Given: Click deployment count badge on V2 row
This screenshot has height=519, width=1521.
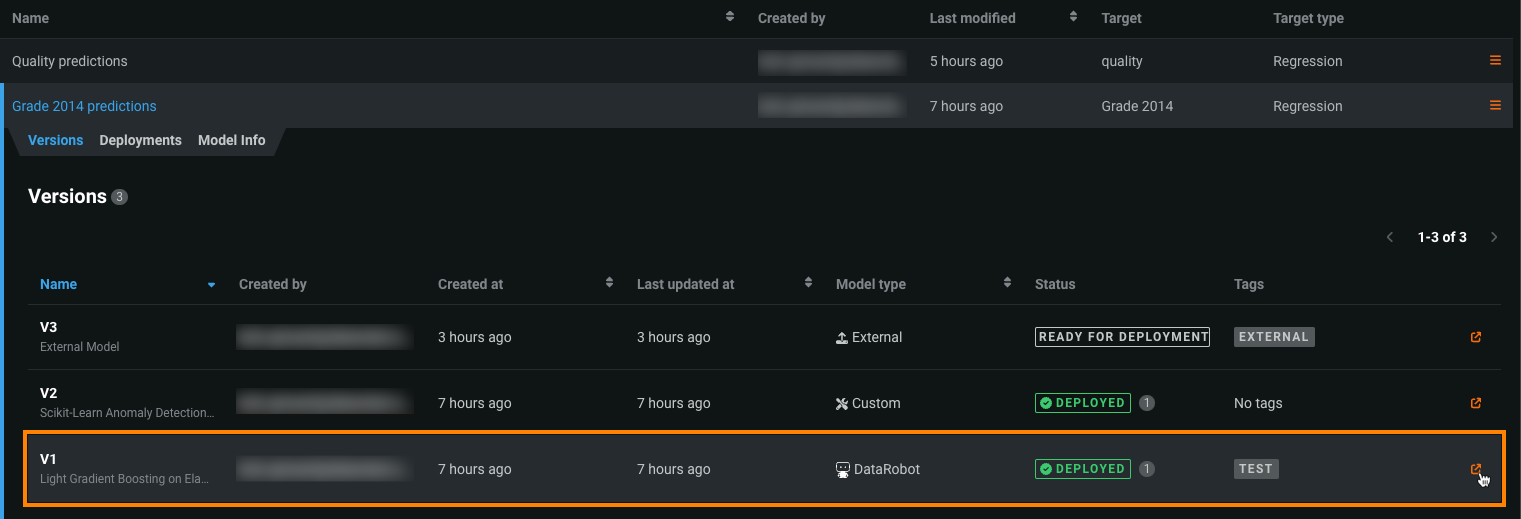Looking at the screenshot, I should (x=1147, y=403).
